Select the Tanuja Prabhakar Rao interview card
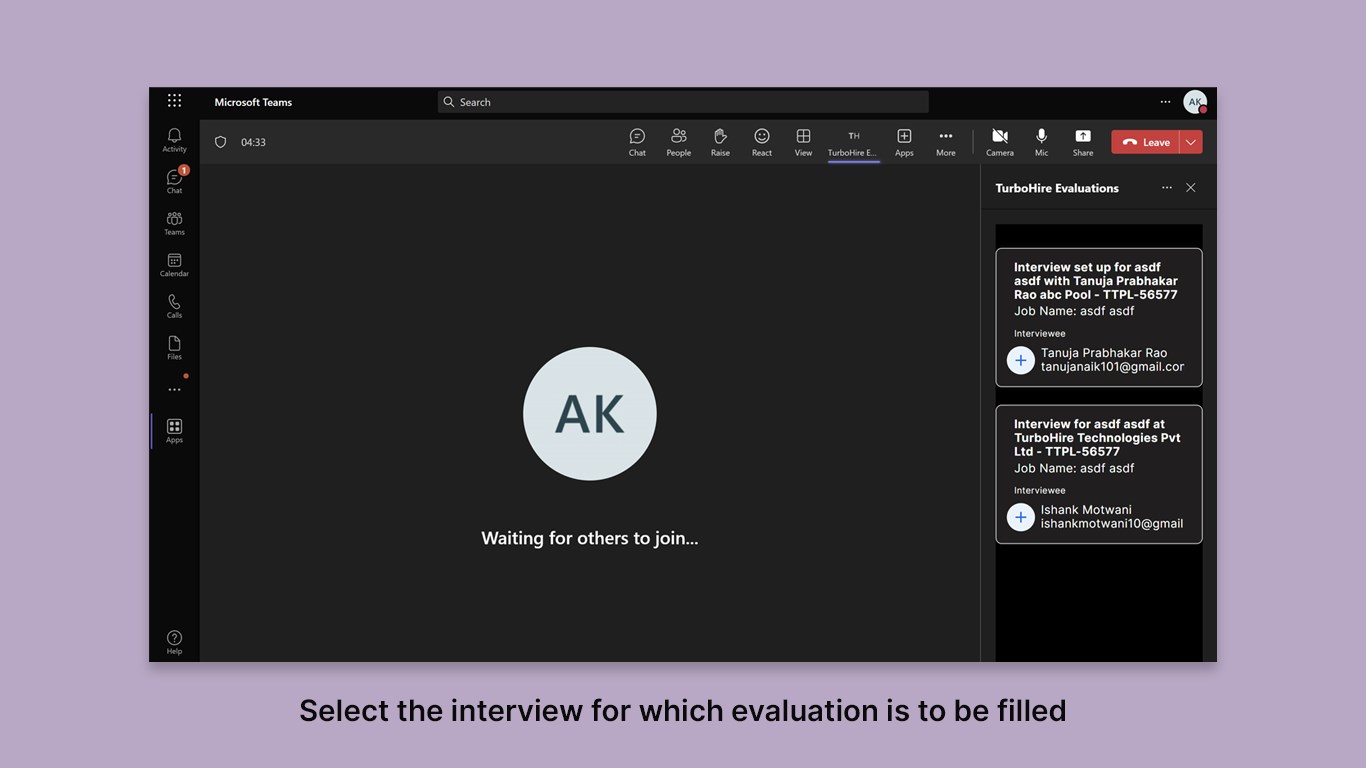 1099,317
